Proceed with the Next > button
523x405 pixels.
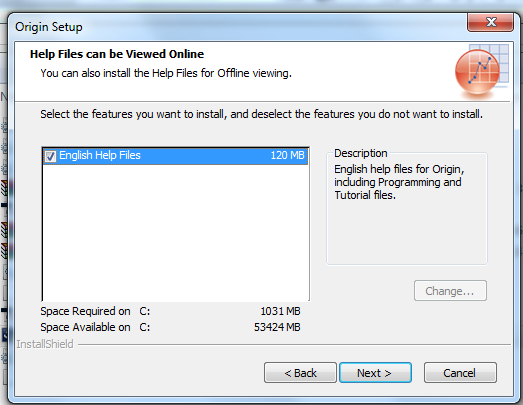pyautogui.click(x=375, y=373)
